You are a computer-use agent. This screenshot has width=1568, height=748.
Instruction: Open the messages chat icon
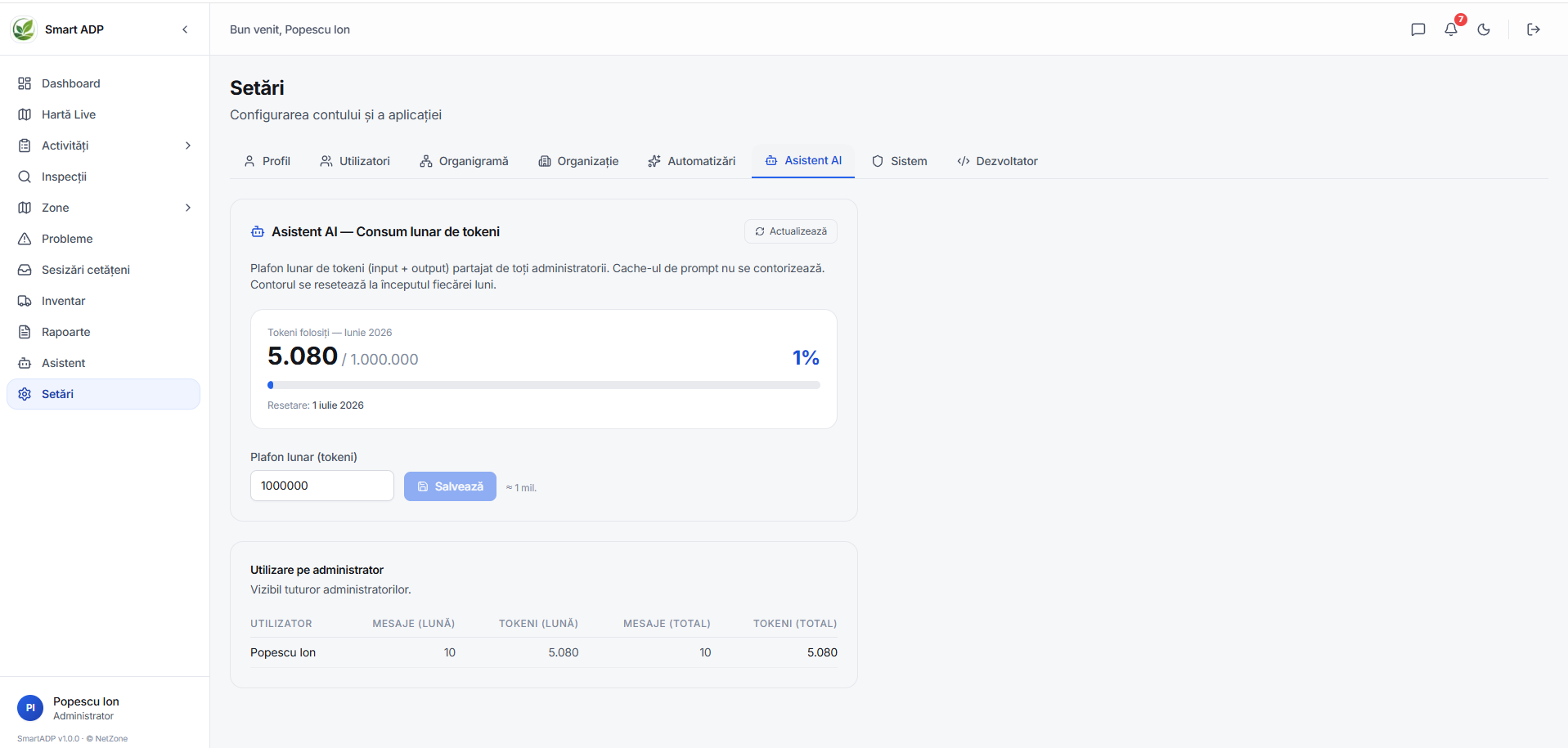pyautogui.click(x=1418, y=29)
